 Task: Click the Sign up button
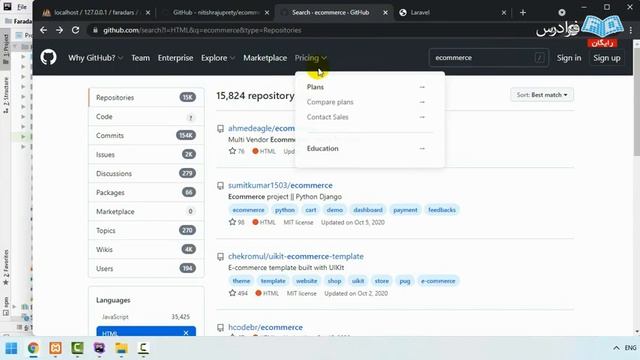[607, 58]
